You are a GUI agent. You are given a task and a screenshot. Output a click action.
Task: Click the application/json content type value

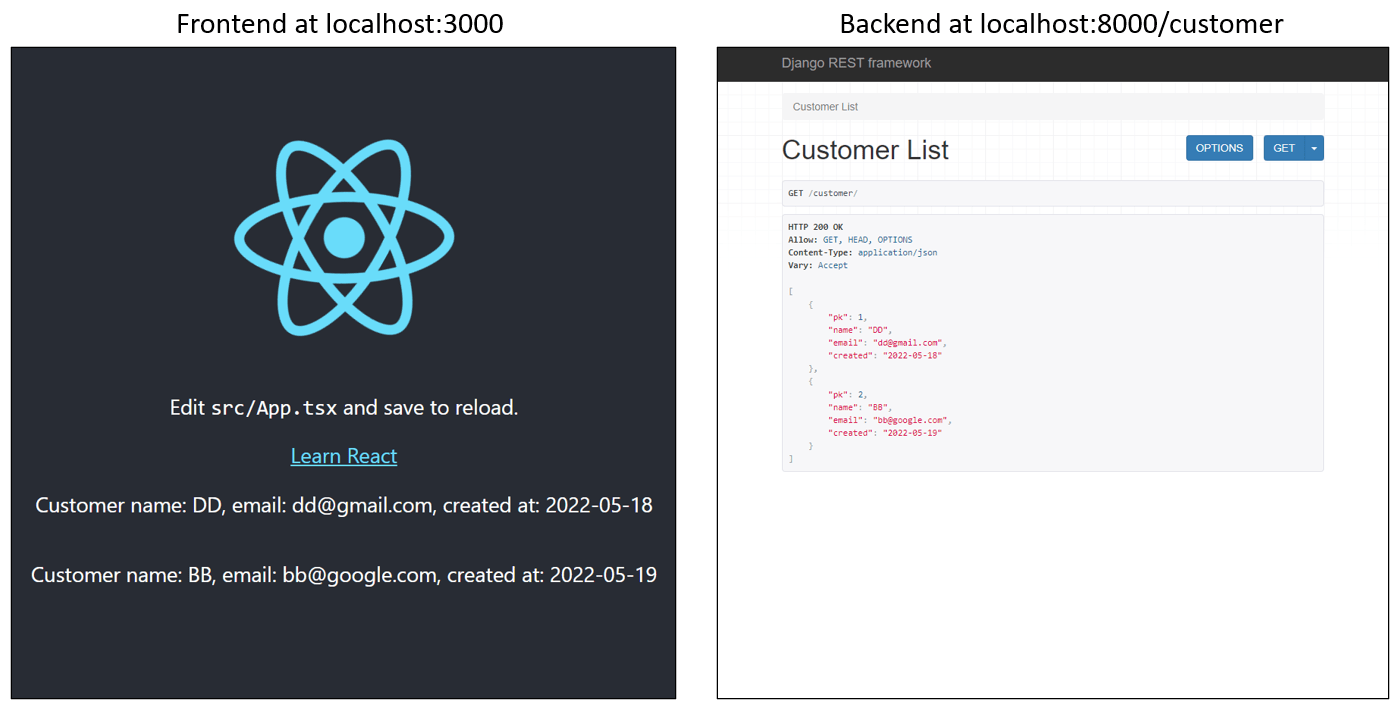tap(897, 253)
